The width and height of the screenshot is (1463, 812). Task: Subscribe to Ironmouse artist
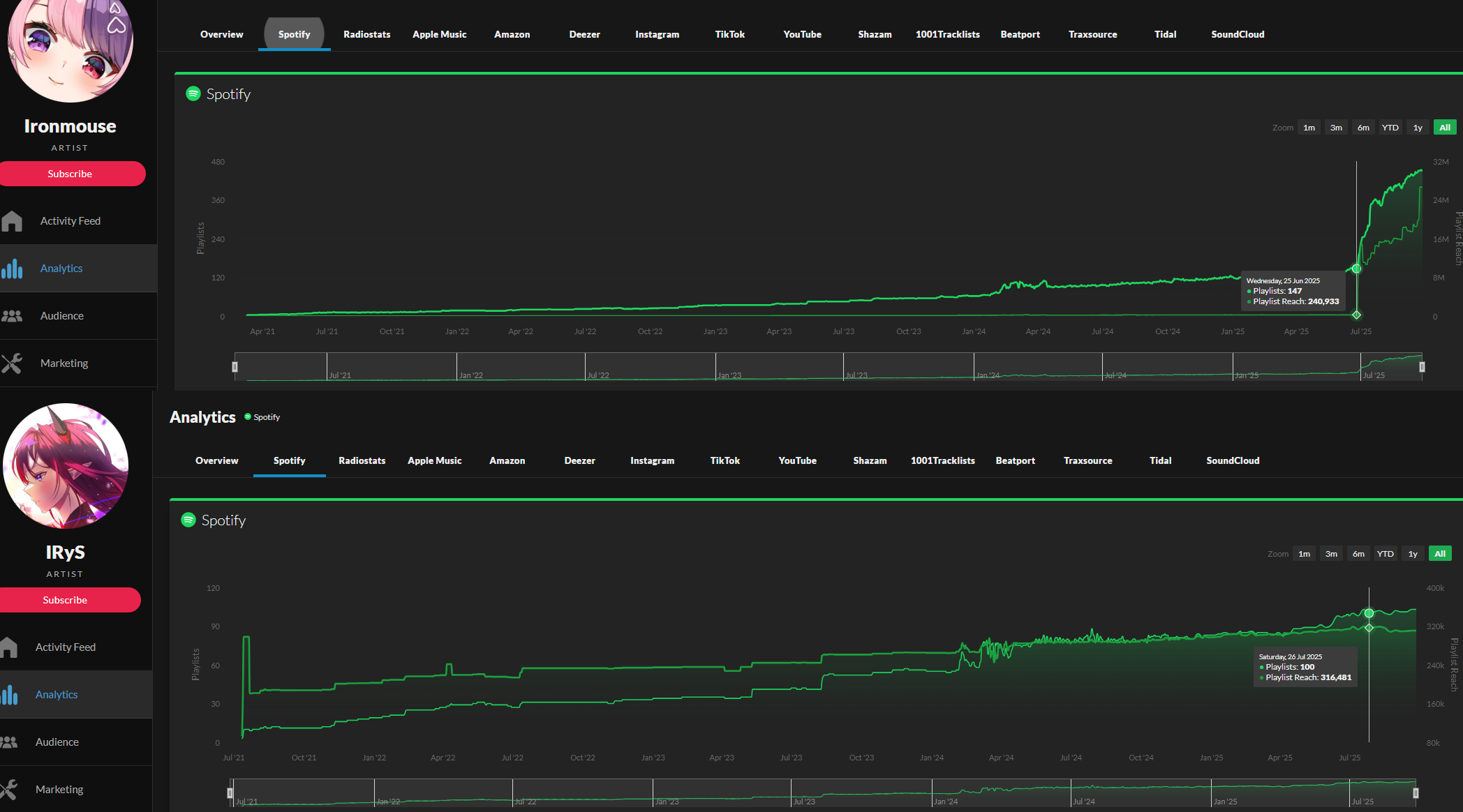click(x=70, y=174)
